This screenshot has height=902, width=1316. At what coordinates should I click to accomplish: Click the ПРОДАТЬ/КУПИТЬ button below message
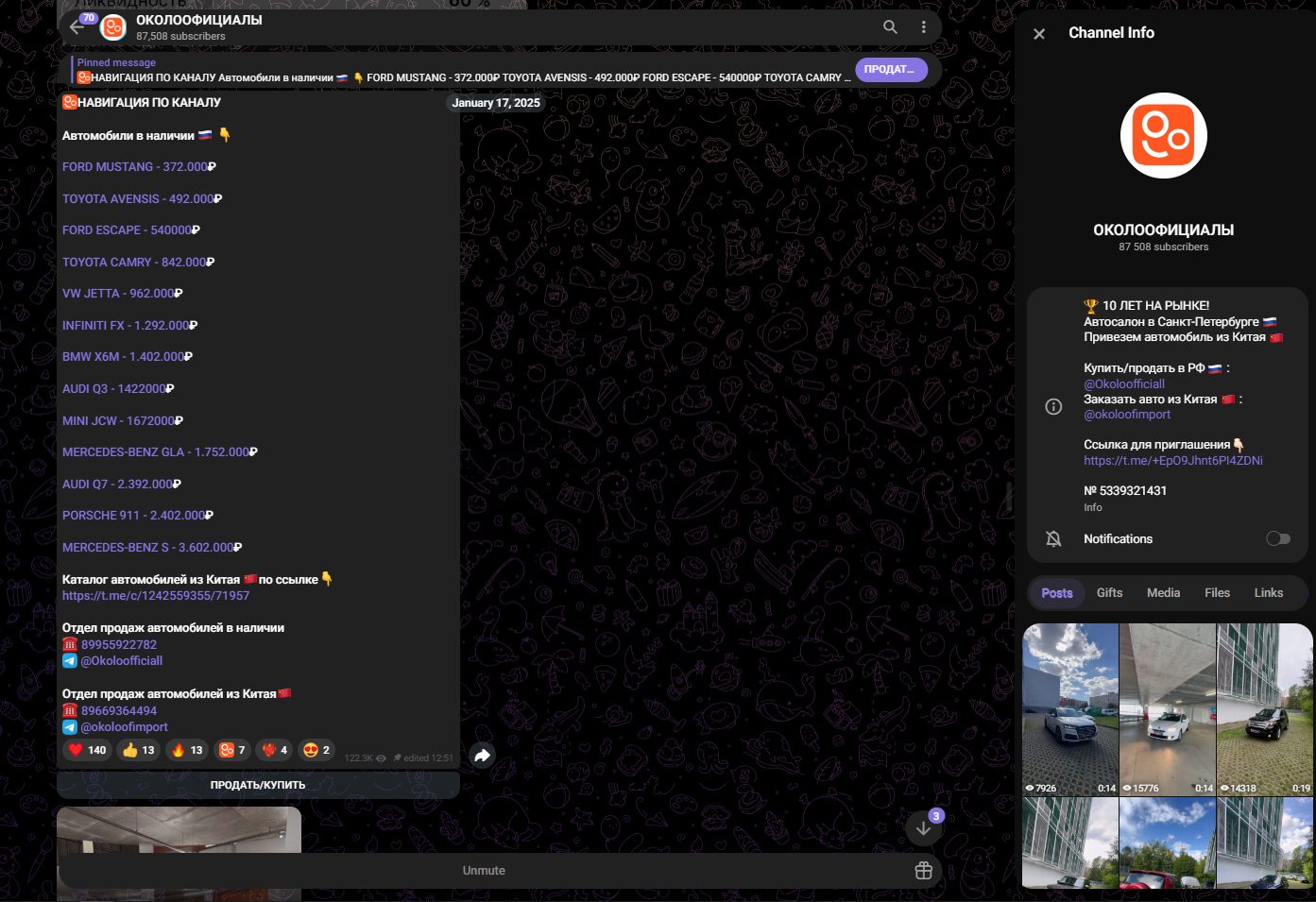[258, 785]
